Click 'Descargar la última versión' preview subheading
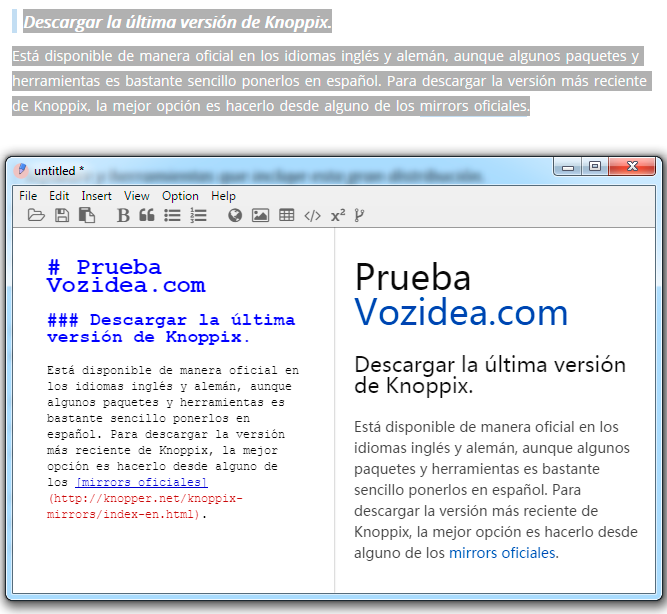 [x=490, y=375]
